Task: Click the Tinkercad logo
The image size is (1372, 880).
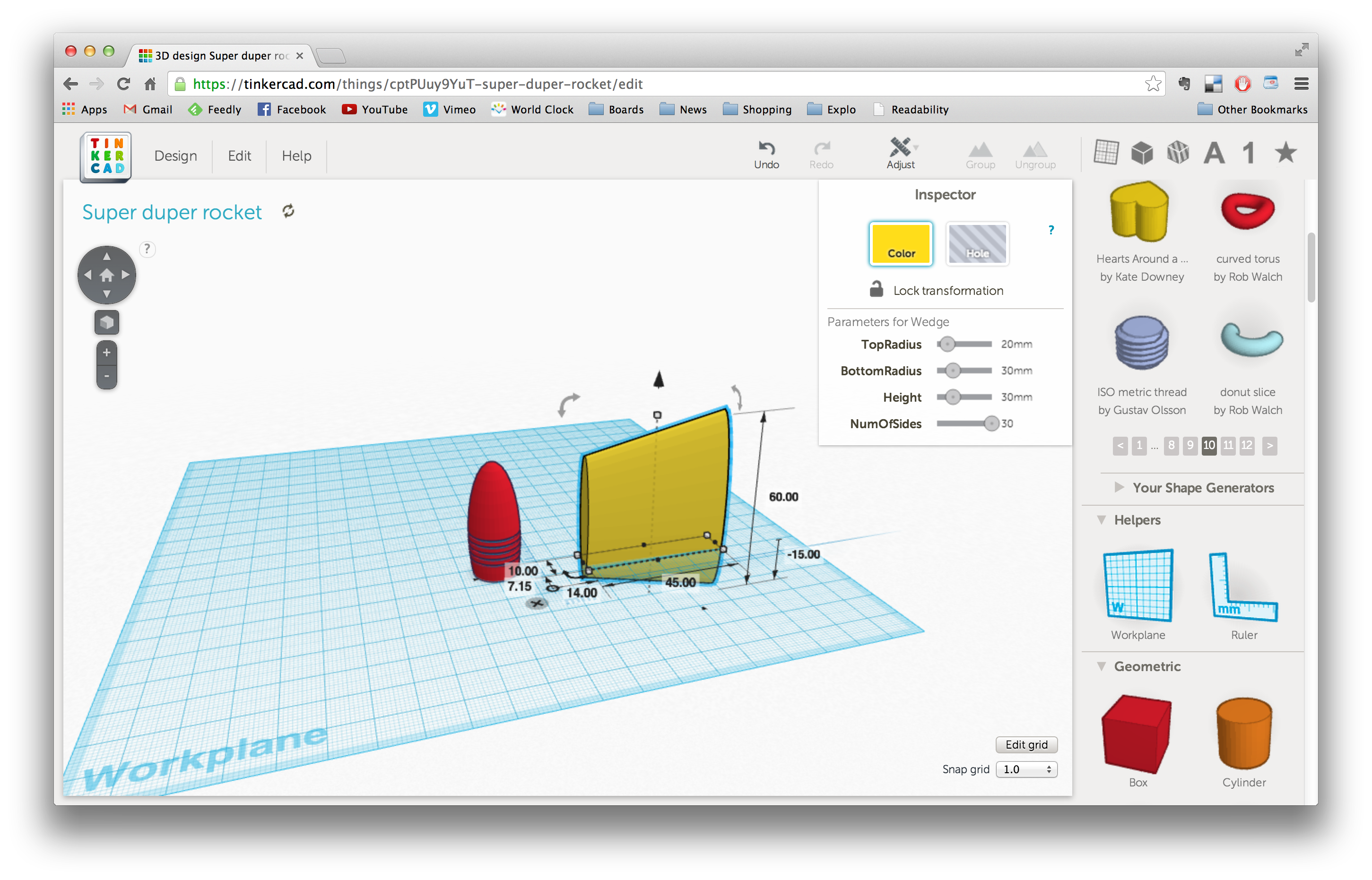Action: [x=106, y=156]
